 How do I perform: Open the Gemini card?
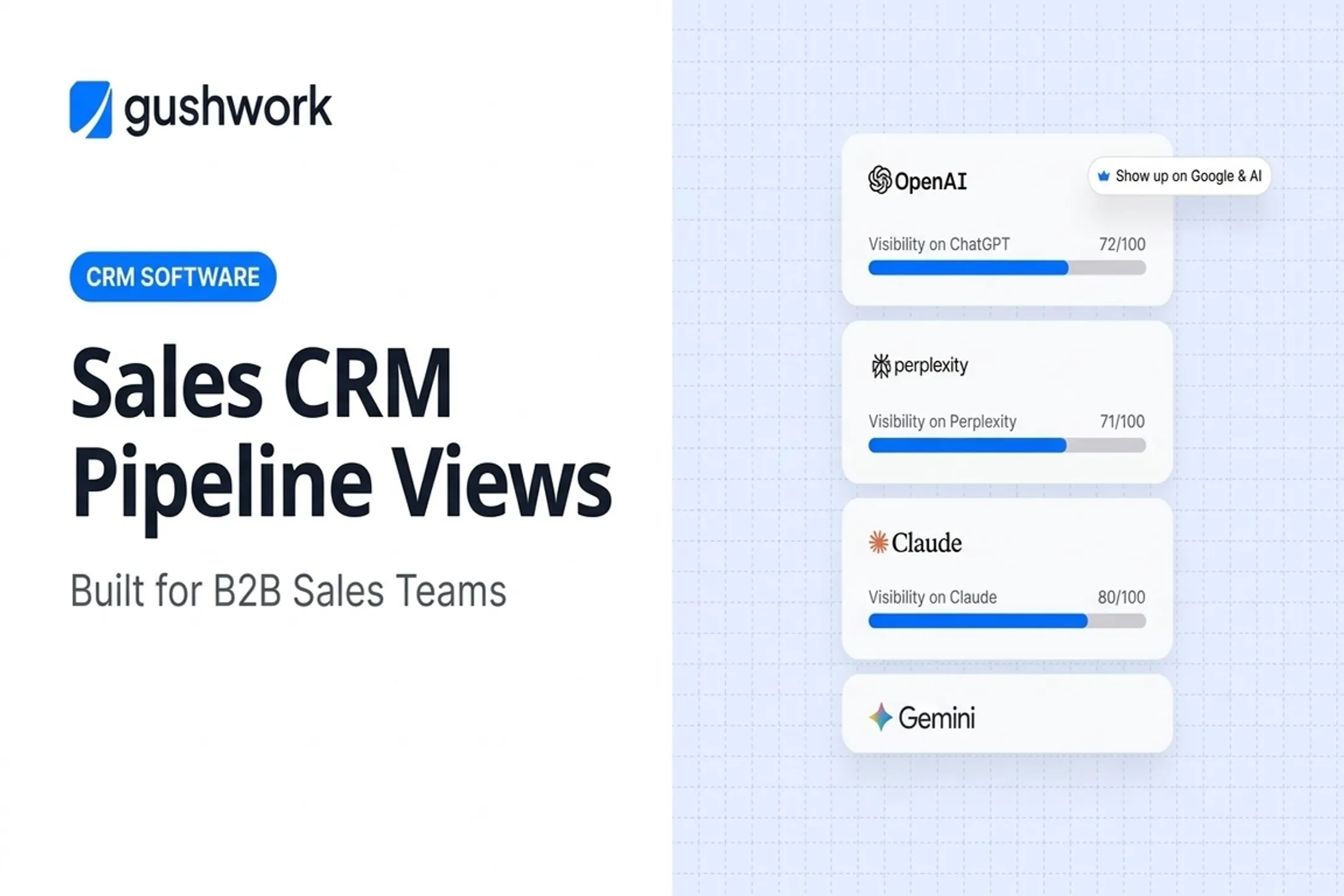coord(1007,714)
